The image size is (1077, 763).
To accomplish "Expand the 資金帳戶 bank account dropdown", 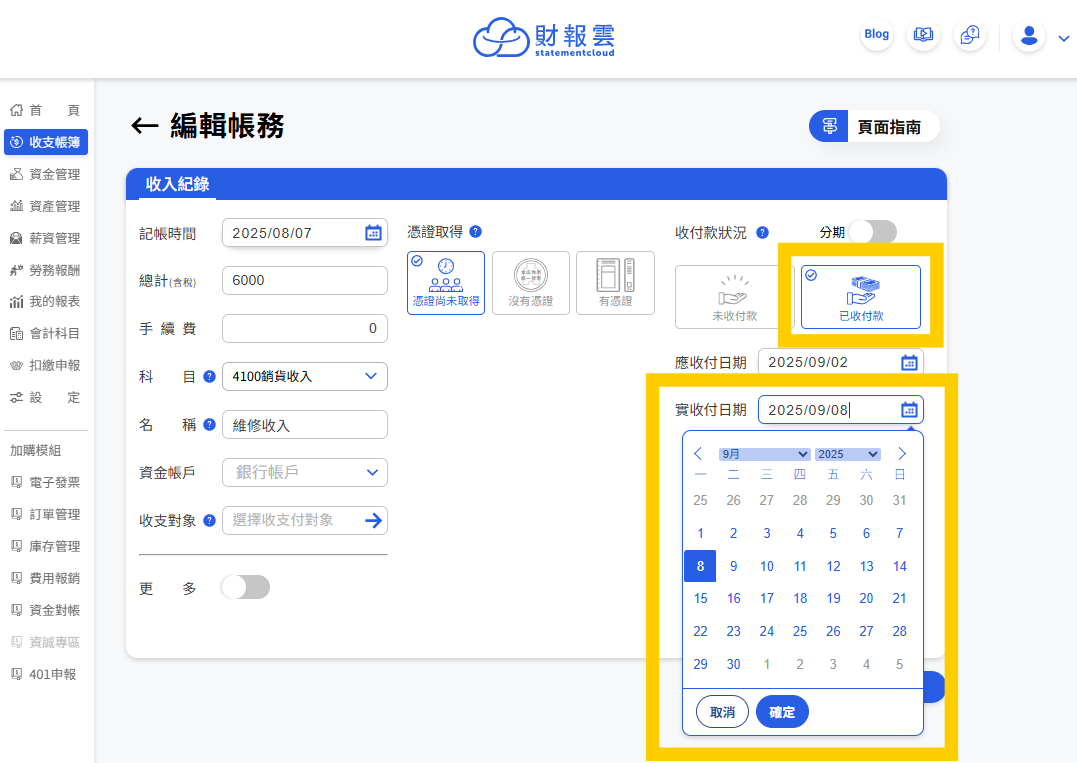I will click(304, 472).
